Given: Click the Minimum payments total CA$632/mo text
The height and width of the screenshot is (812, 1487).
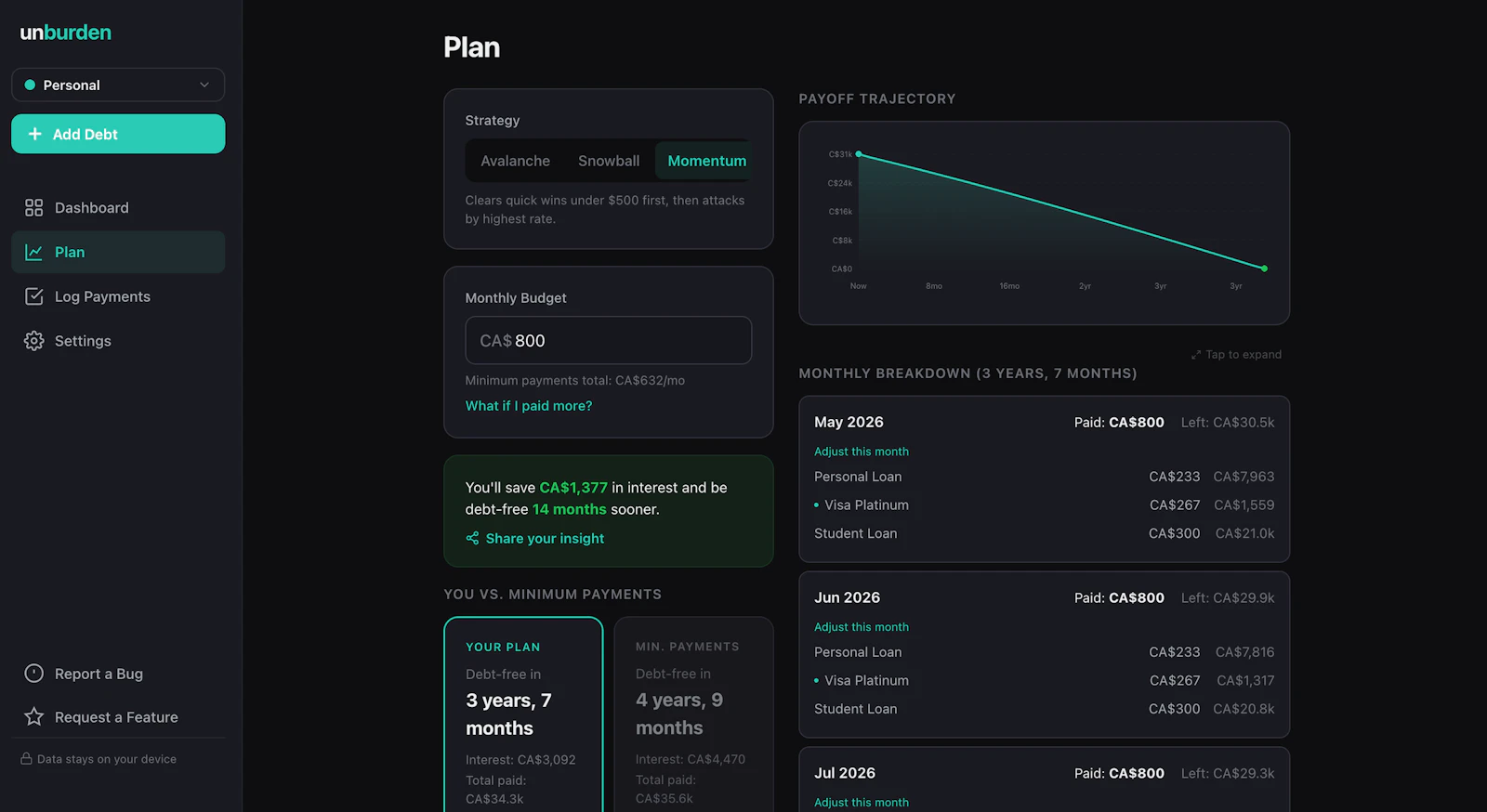Looking at the screenshot, I should (x=575, y=381).
